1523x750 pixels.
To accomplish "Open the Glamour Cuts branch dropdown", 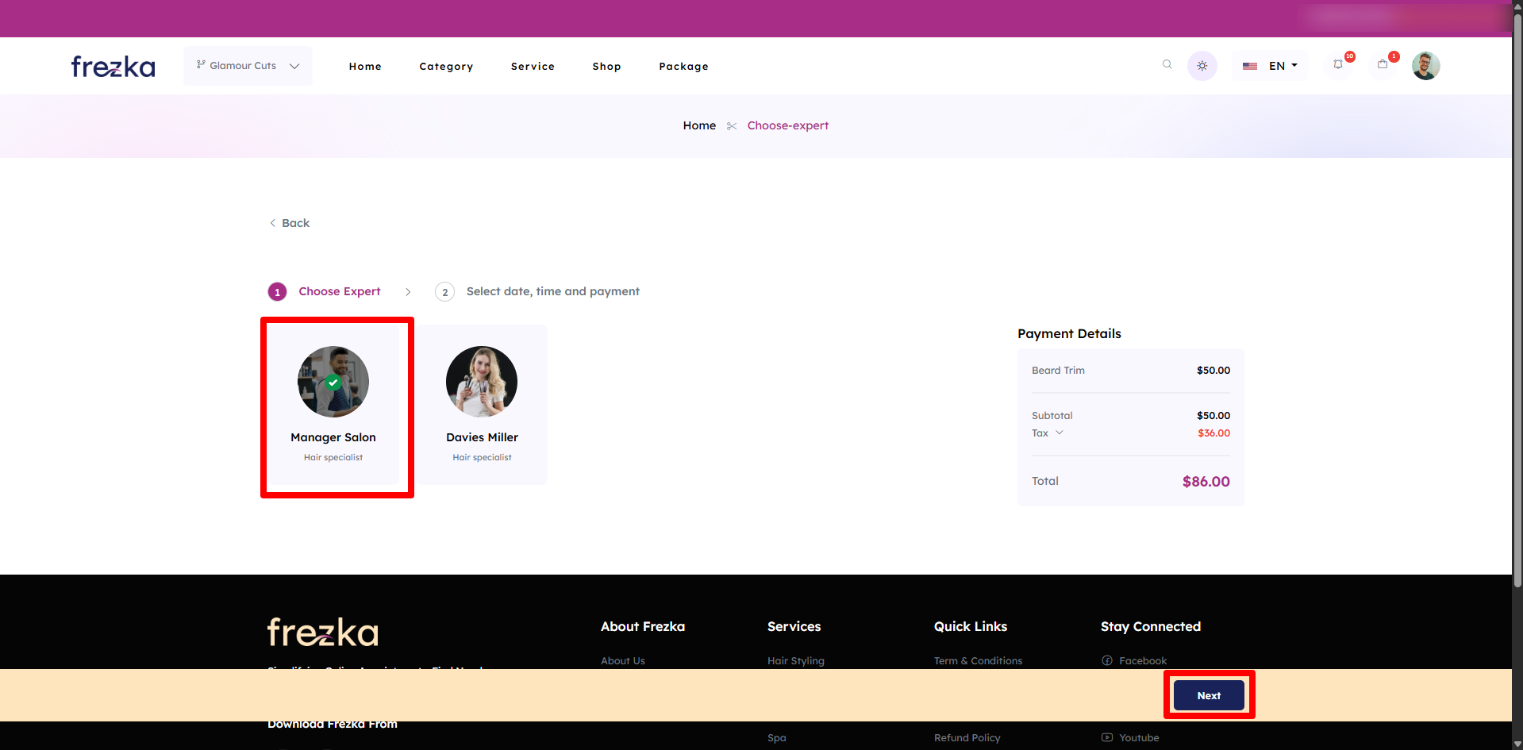I will click(248, 66).
